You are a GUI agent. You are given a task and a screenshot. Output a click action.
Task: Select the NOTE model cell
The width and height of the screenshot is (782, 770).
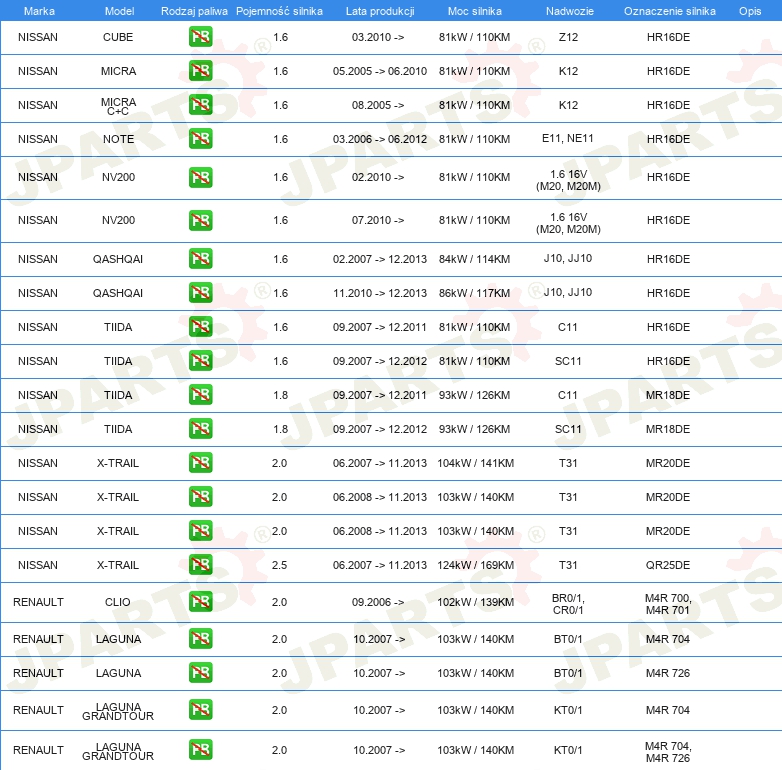pos(118,139)
